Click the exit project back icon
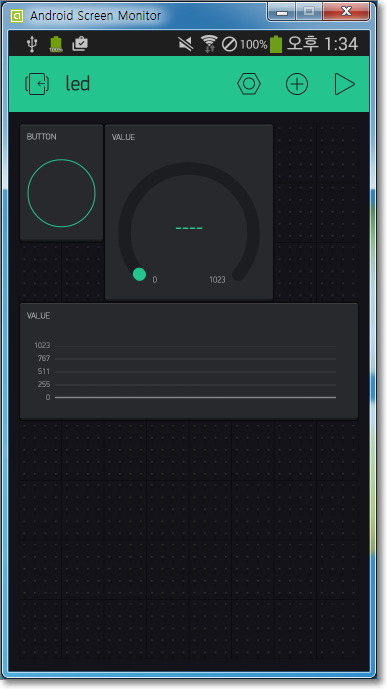The width and height of the screenshot is (387, 689). tap(37, 84)
